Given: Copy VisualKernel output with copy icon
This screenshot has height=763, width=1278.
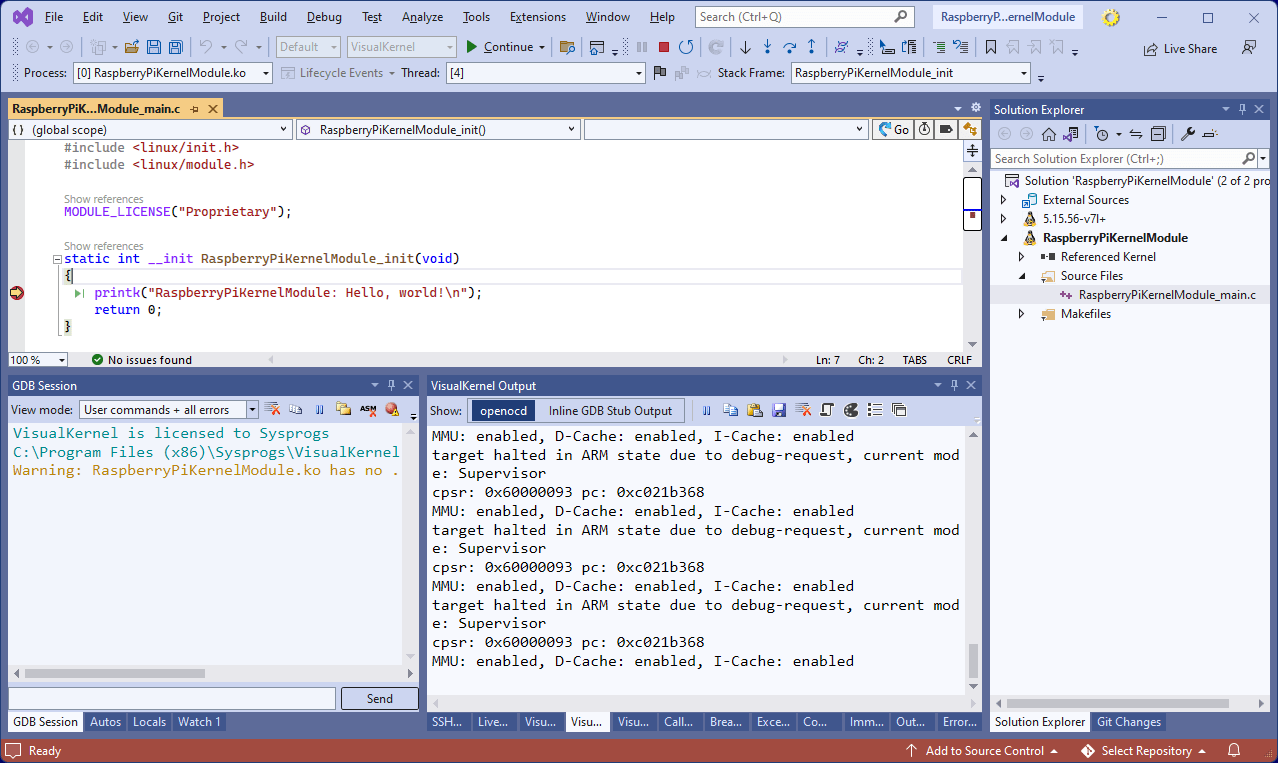Looking at the screenshot, I should (730, 409).
